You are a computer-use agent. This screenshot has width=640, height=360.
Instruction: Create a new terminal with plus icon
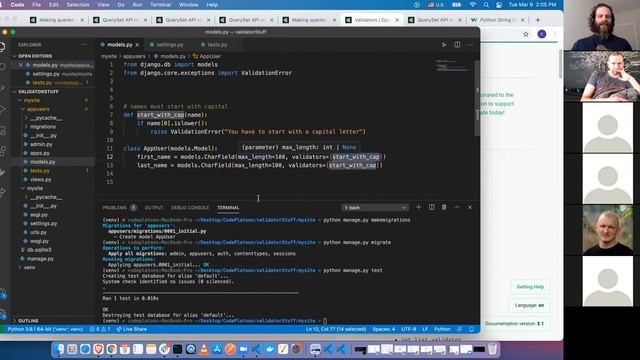[418, 207]
